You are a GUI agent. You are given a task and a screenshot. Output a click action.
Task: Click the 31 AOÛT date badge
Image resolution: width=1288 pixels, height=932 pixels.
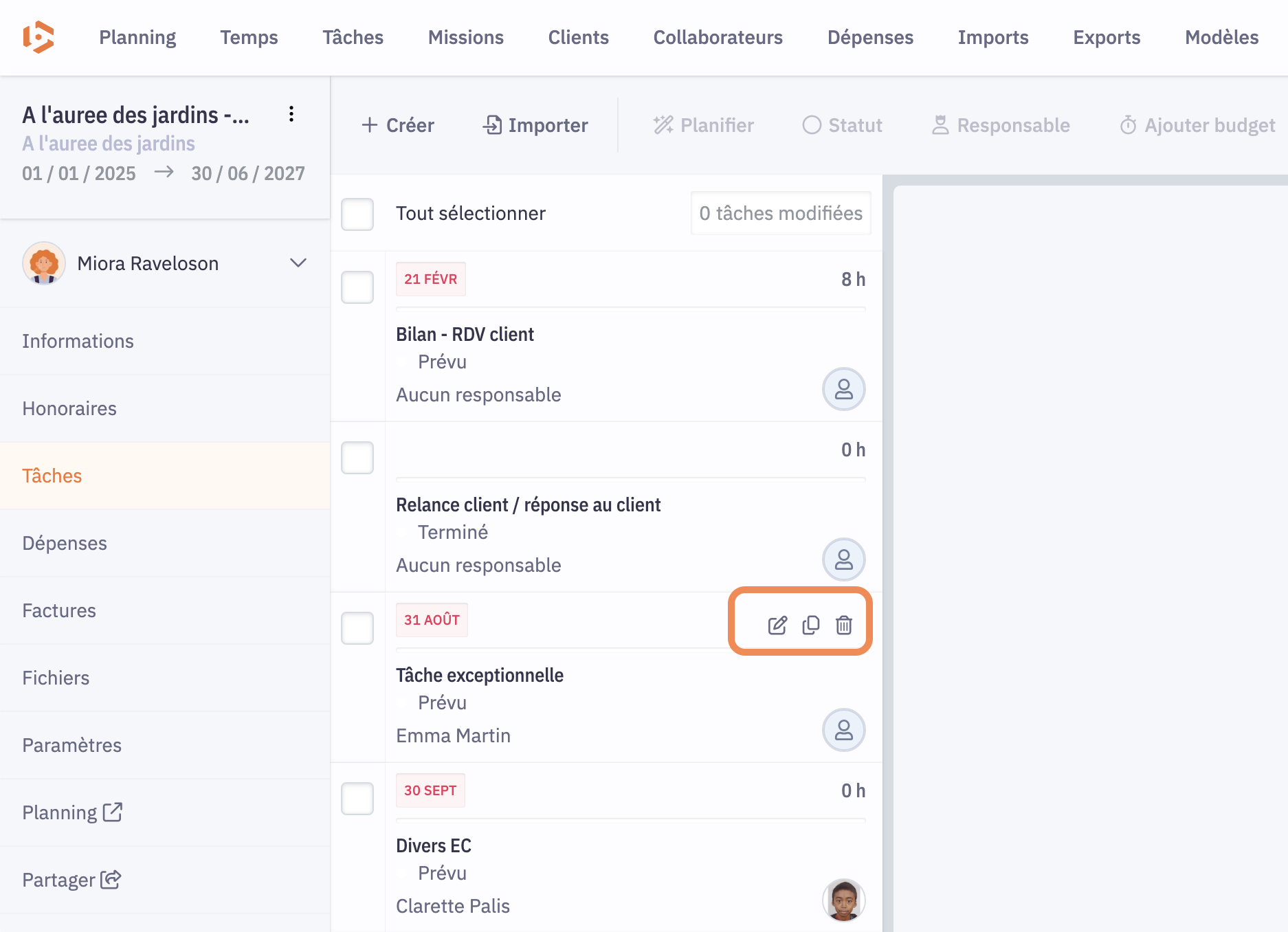432,620
